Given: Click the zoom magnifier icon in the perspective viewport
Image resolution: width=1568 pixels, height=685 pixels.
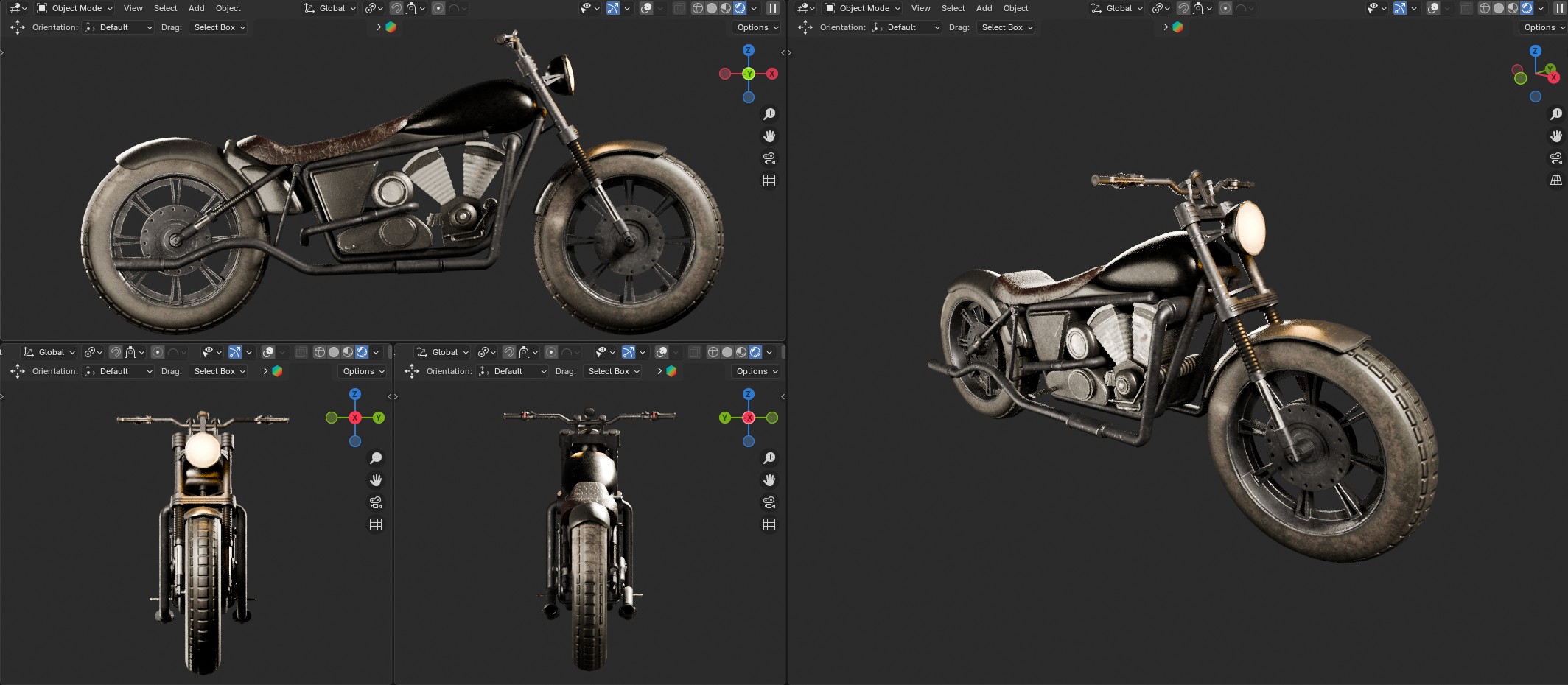Looking at the screenshot, I should pyautogui.click(x=1555, y=114).
